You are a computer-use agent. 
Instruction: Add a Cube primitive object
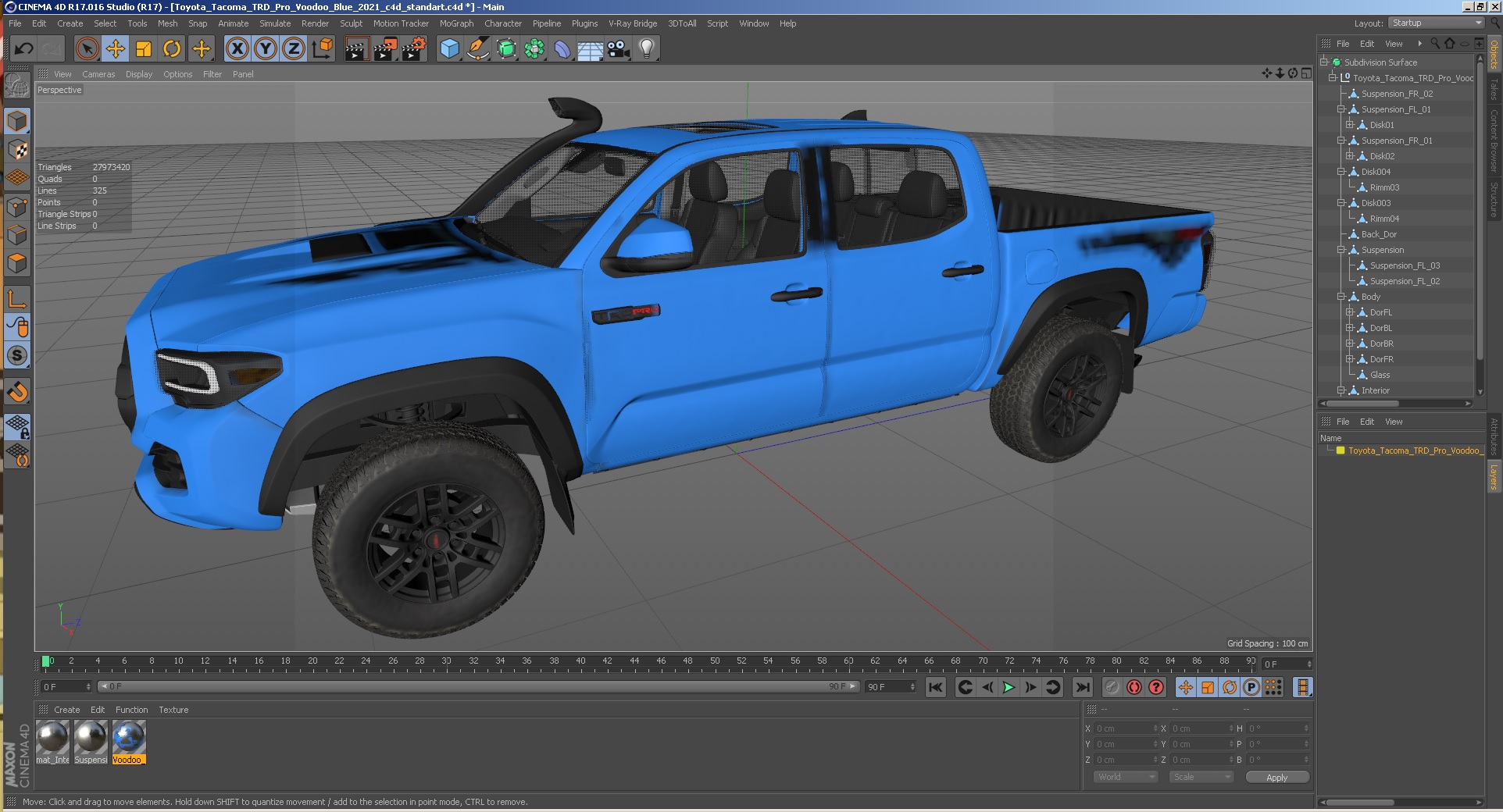(450, 49)
